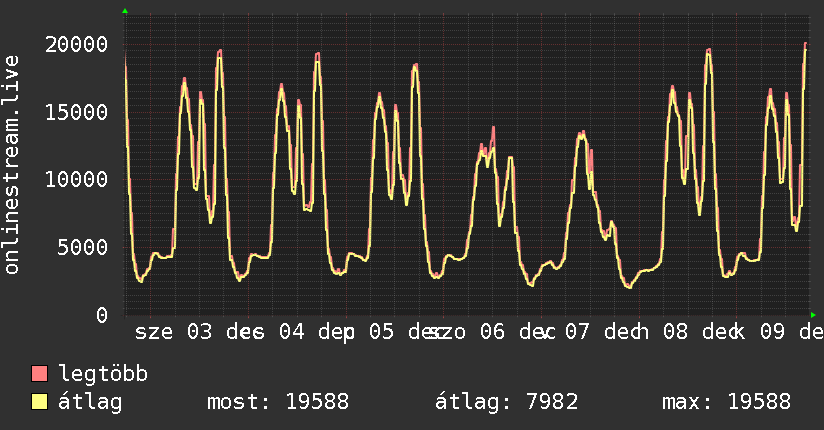The width and height of the screenshot is (824, 430).
Task: Click the 15000 y-axis label
Action: point(77,112)
